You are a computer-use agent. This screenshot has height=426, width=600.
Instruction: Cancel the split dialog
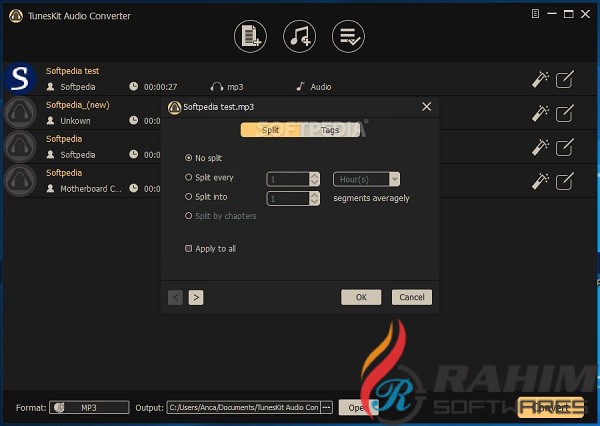(412, 297)
